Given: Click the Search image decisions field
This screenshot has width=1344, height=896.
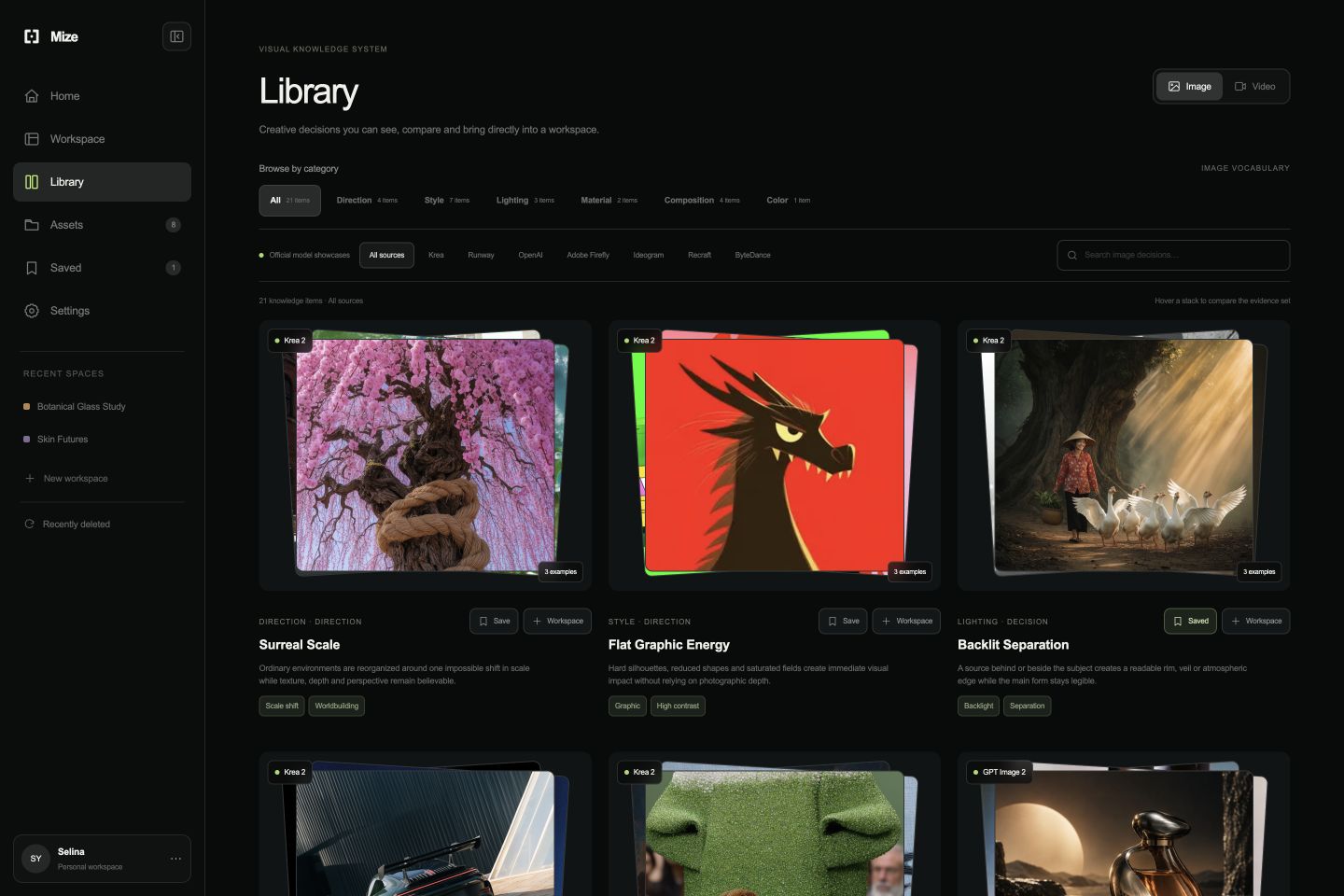Looking at the screenshot, I should (x=1173, y=255).
